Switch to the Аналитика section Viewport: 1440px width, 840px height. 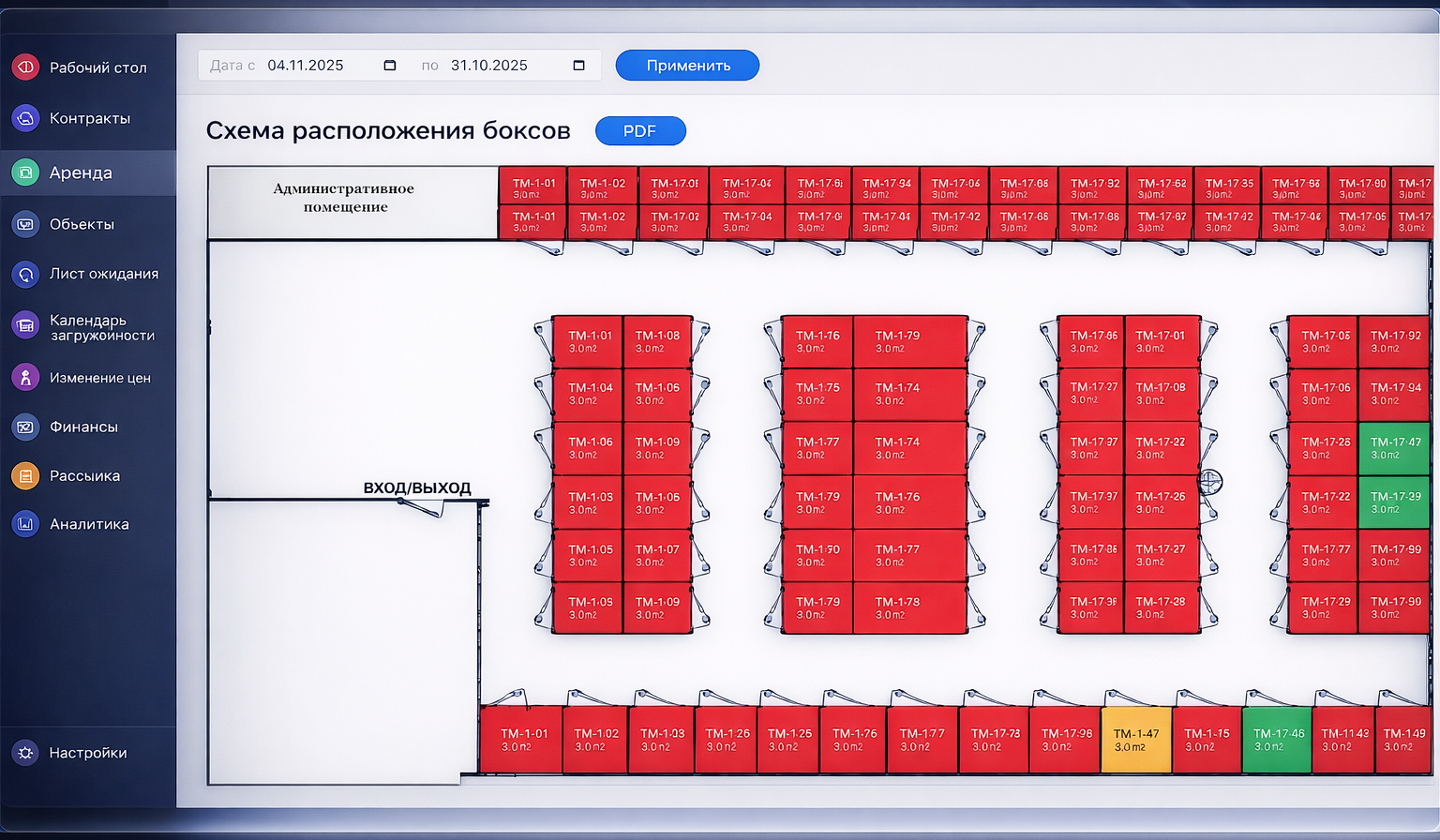[x=88, y=524]
